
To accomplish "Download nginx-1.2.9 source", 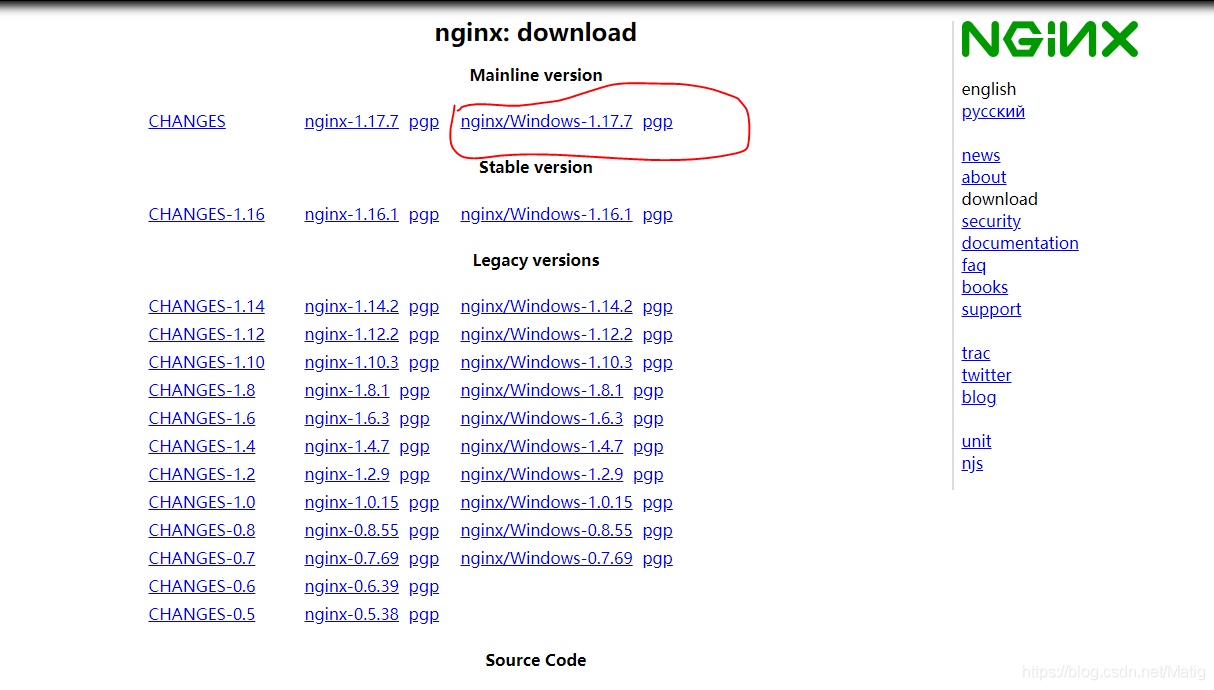I will point(347,474).
